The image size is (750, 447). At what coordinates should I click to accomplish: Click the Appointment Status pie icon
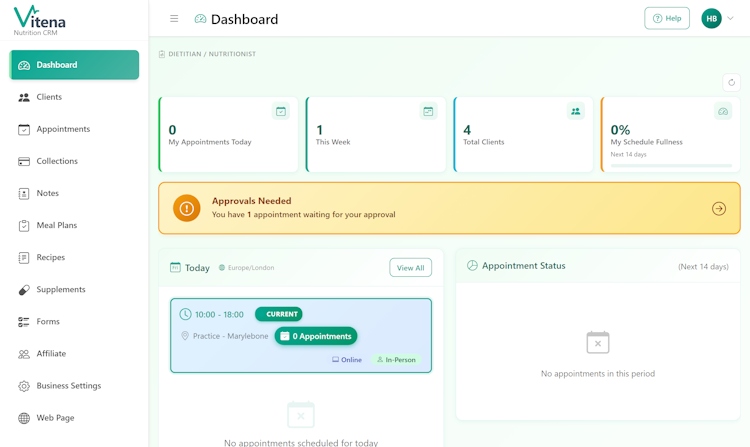[x=472, y=265]
